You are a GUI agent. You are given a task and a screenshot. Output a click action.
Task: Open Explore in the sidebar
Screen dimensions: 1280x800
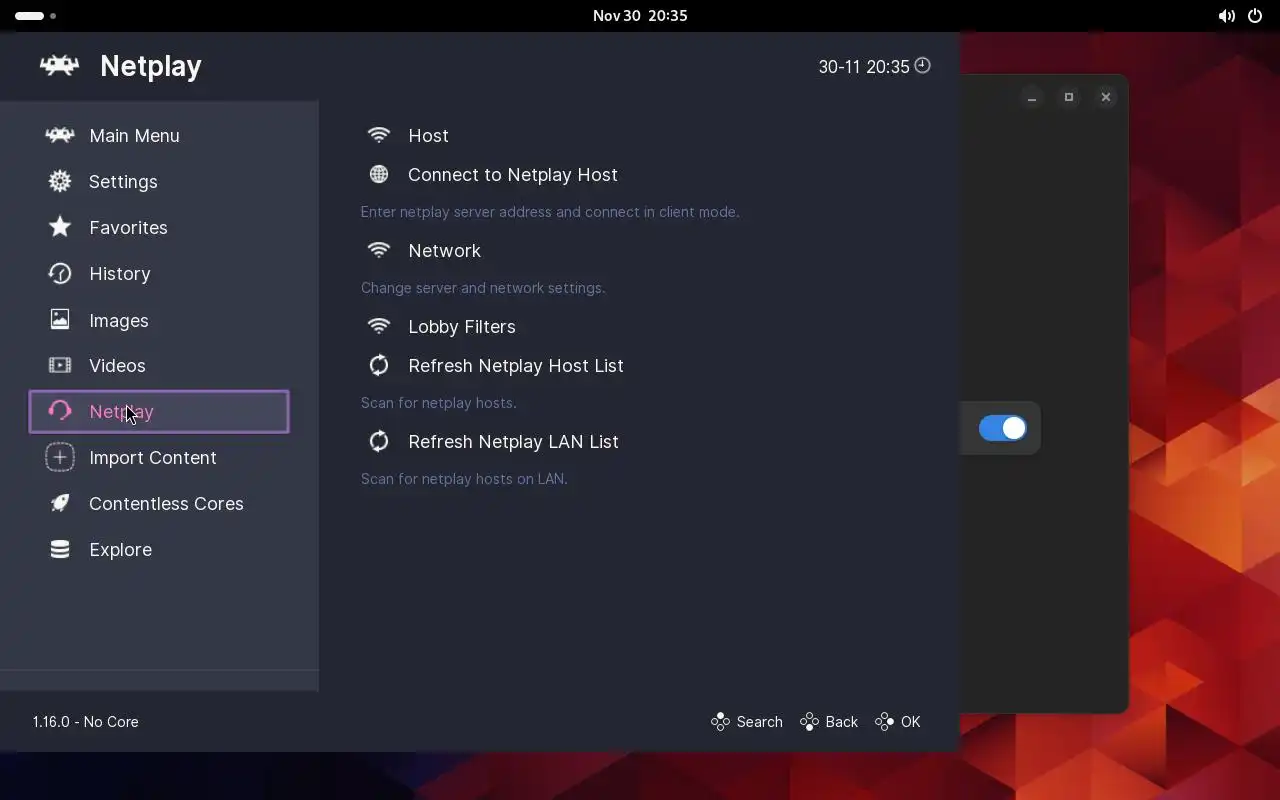click(x=159, y=549)
